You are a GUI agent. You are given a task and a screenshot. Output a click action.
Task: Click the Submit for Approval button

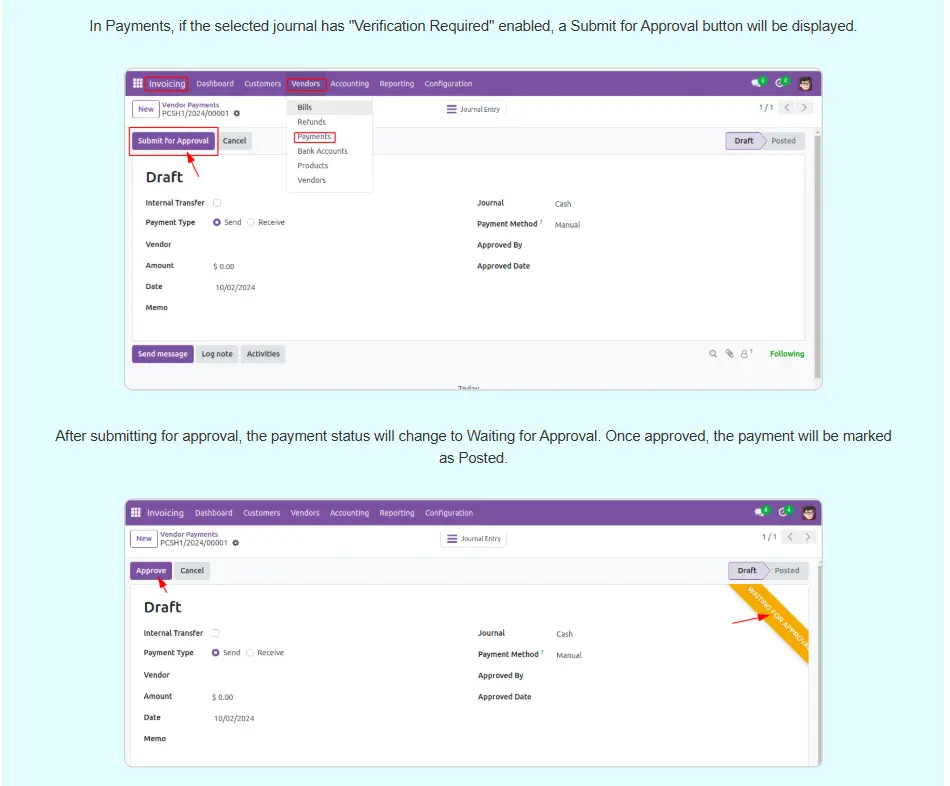173,141
